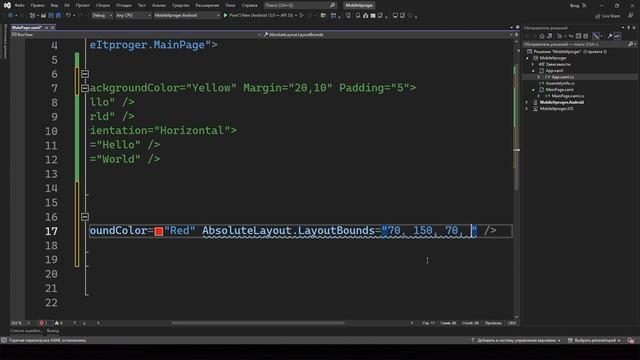Click the sync/refresh icon in Solution Explorer toolbar
The height and width of the screenshot is (360, 640).
pos(571,36)
